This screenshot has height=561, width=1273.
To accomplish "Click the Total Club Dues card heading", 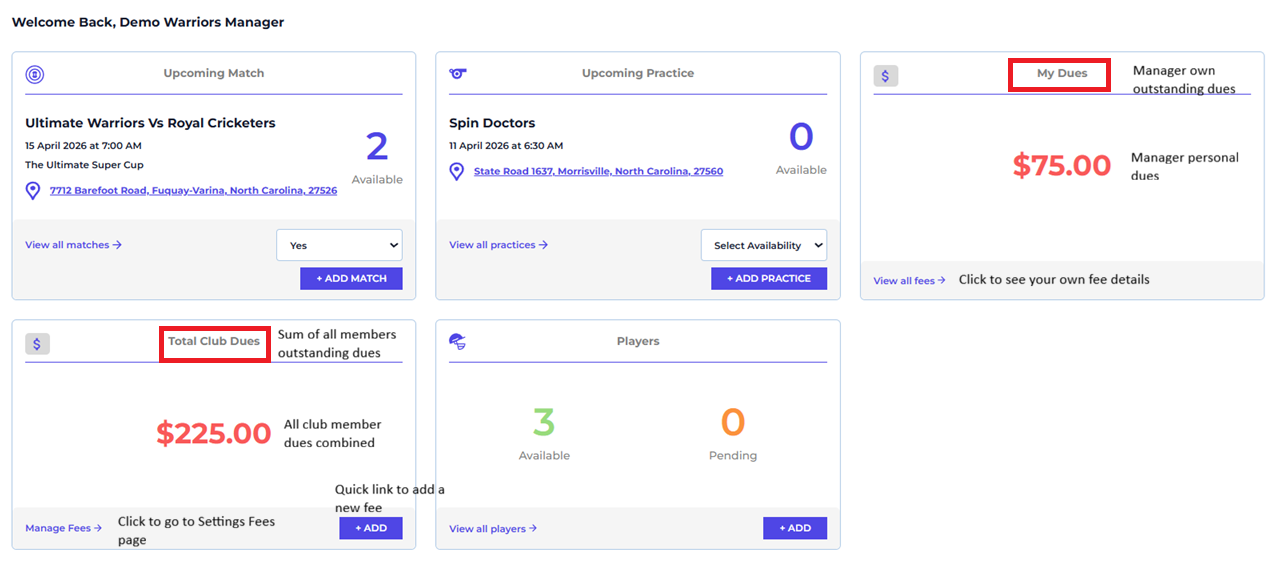I will click(x=214, y=341).
